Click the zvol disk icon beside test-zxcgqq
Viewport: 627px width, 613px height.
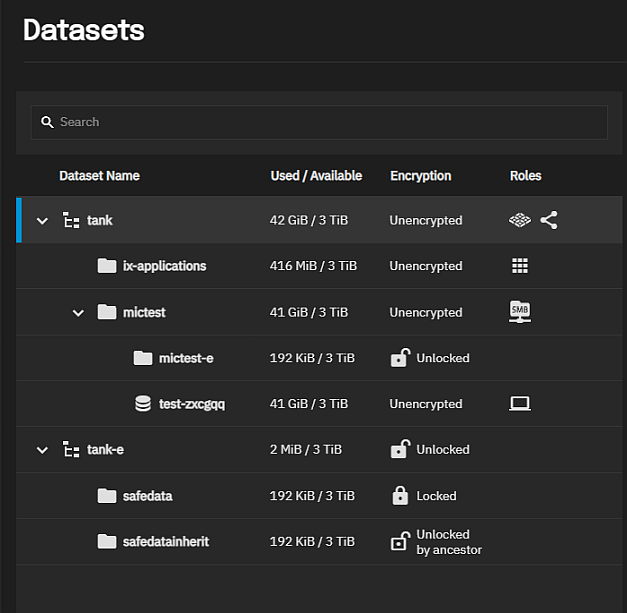pos(143,404)
